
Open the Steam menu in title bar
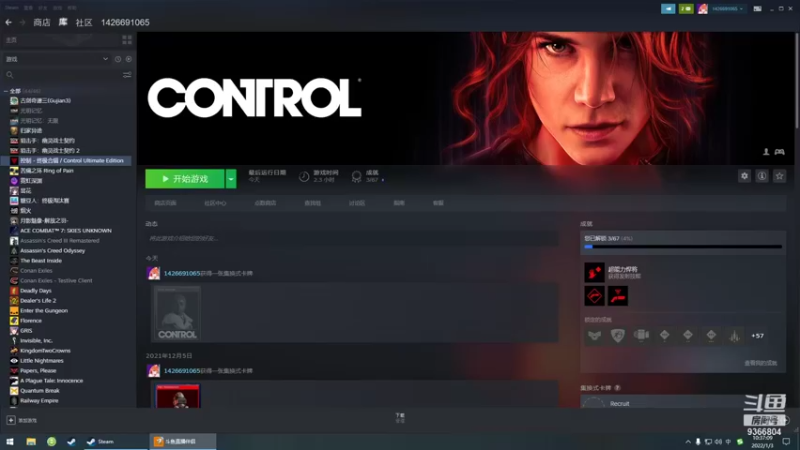click(x=12, y=8)
